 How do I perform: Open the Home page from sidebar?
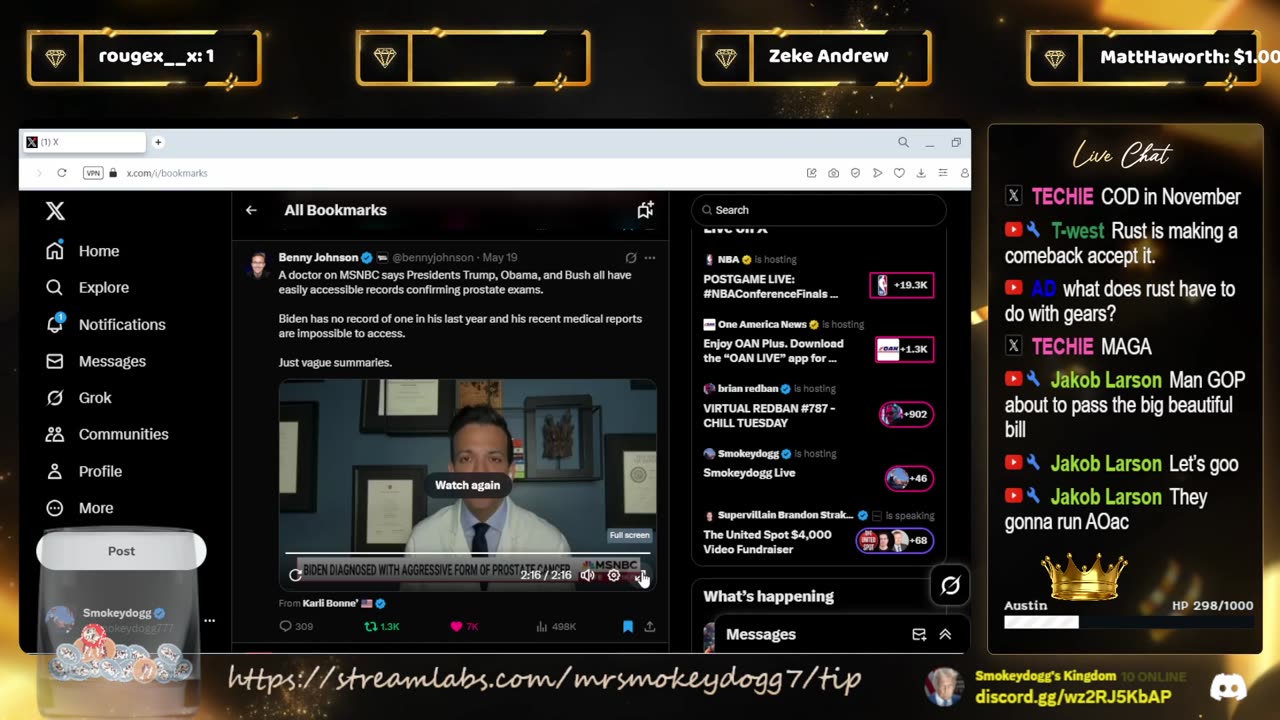(83, 251)
